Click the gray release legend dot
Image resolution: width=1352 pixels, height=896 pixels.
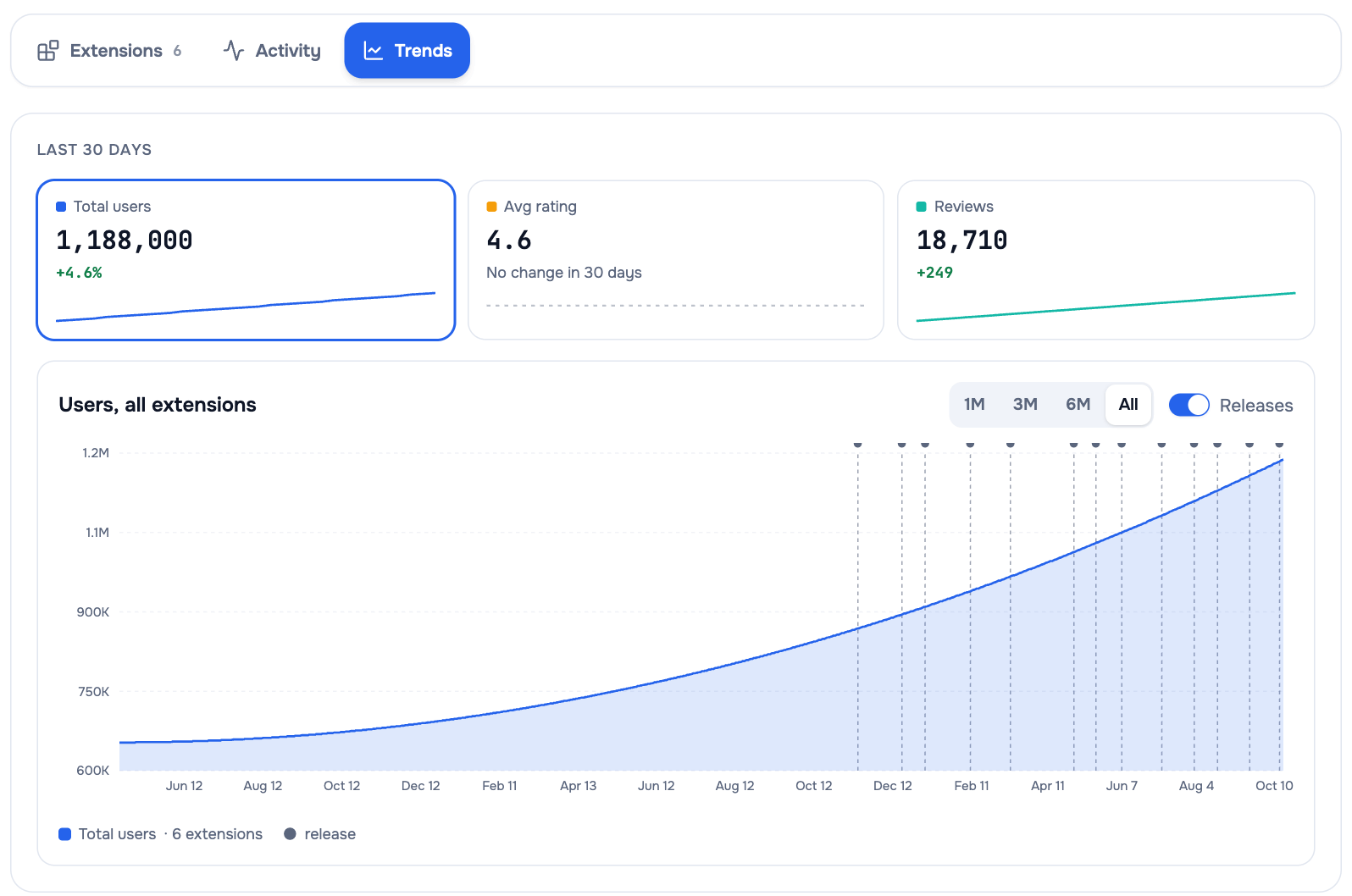290,834
